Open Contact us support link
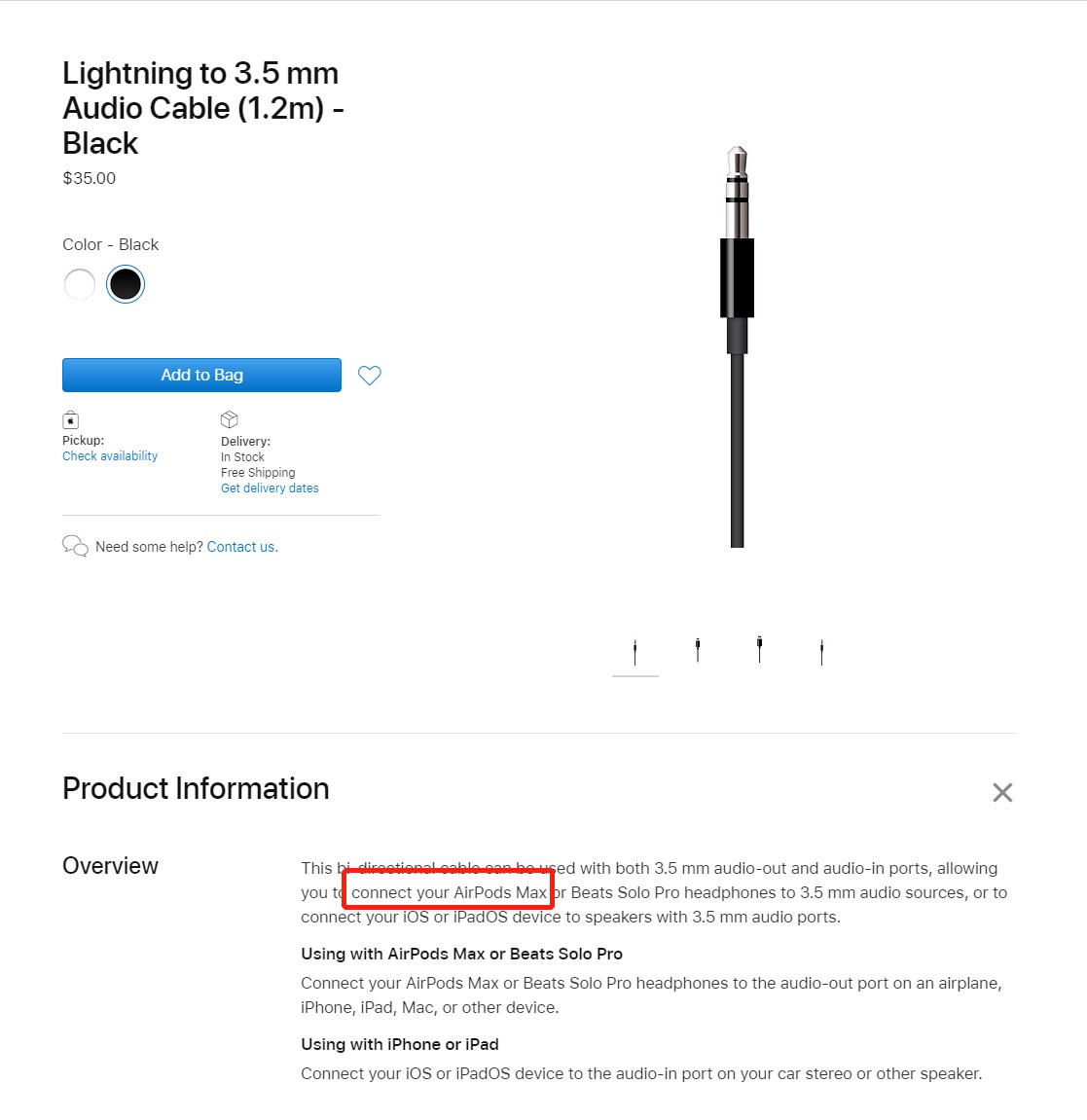 click(x=241, y=546)
